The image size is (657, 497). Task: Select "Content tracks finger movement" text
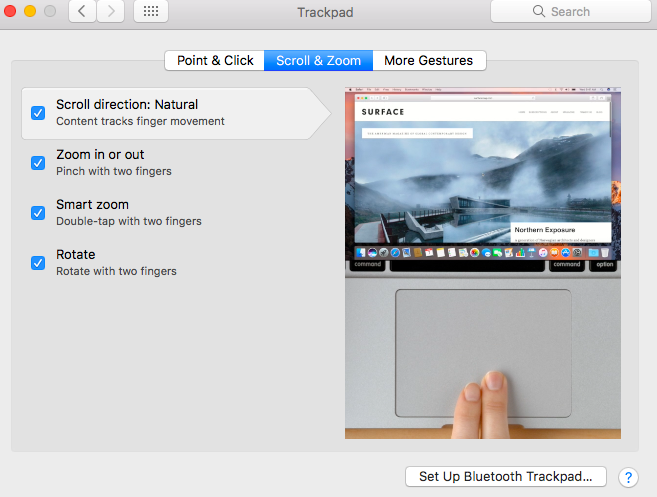coord(140,121)
